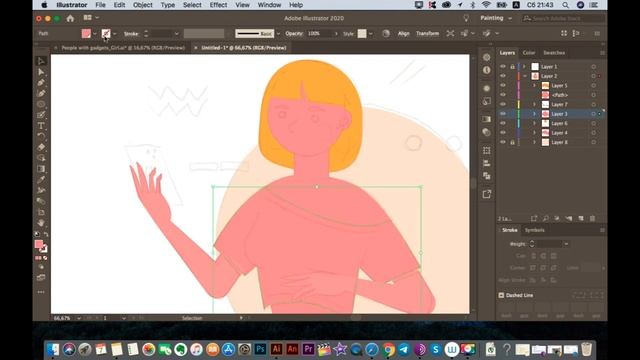The height and width of the screenshot is (360, 640).
Task: Click Fill swatch at toolbar bottom
Action: tap(39, 244)
